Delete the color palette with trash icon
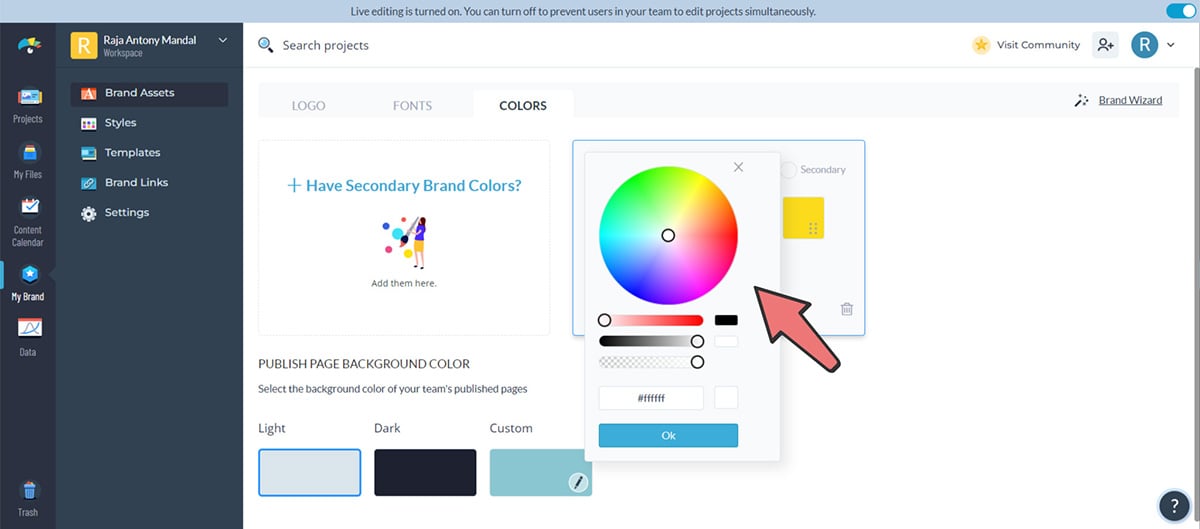The height and width of the screenshot is (529, 1200). [x=847, y=309]
